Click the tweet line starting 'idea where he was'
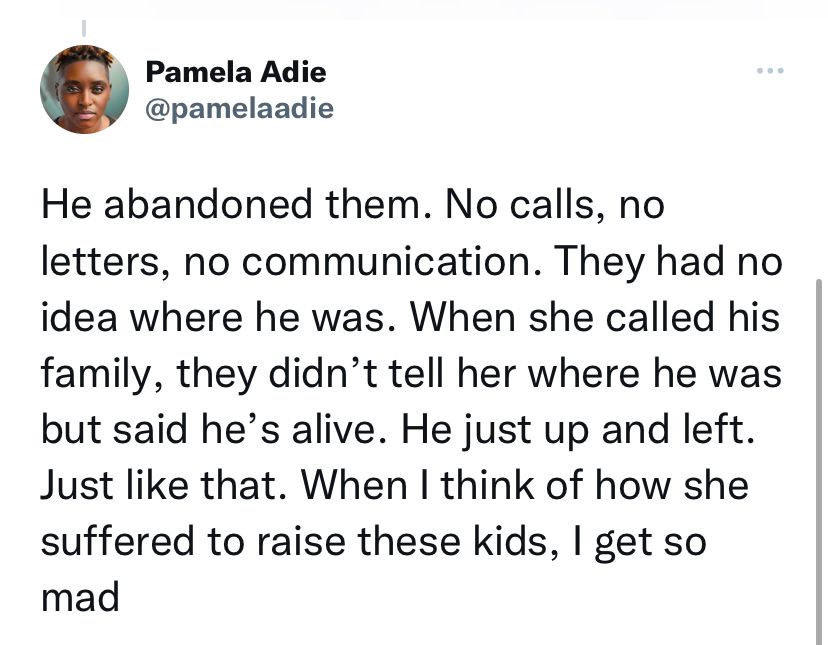The image size is (828, 645). click(410, 318)
